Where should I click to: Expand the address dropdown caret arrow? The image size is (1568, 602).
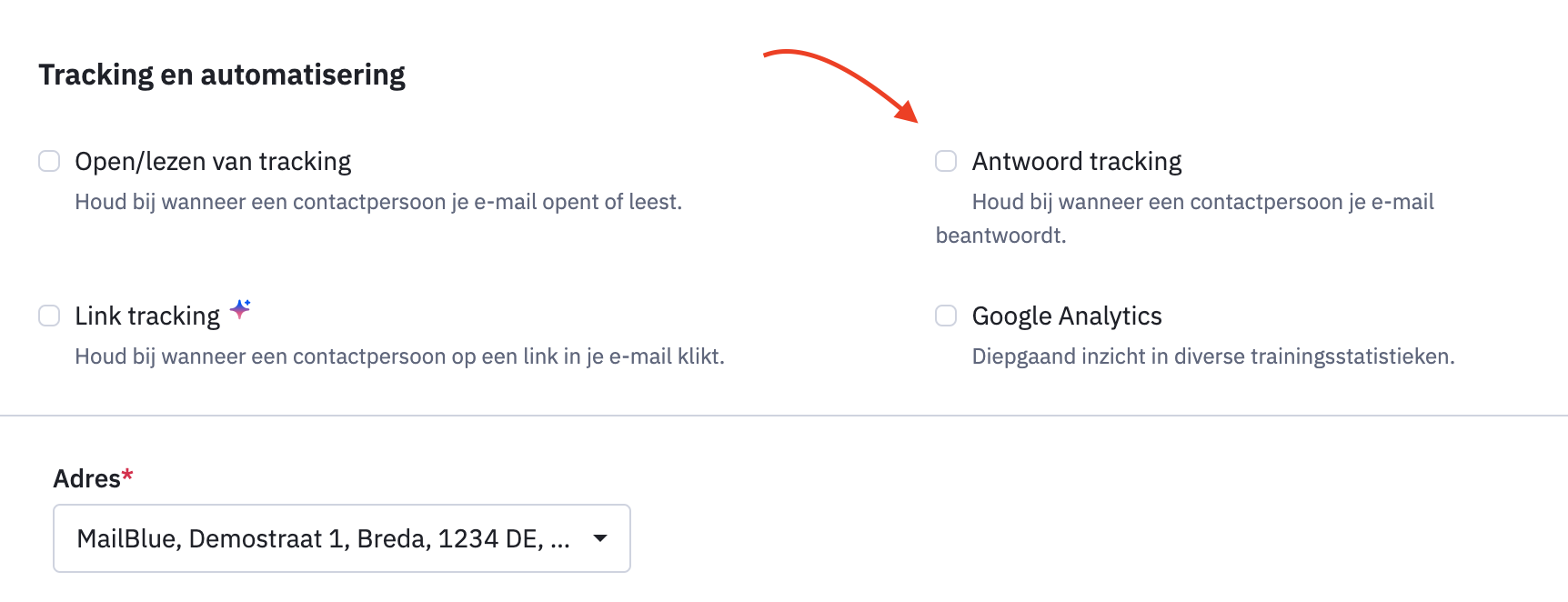[x=600, y=537]
